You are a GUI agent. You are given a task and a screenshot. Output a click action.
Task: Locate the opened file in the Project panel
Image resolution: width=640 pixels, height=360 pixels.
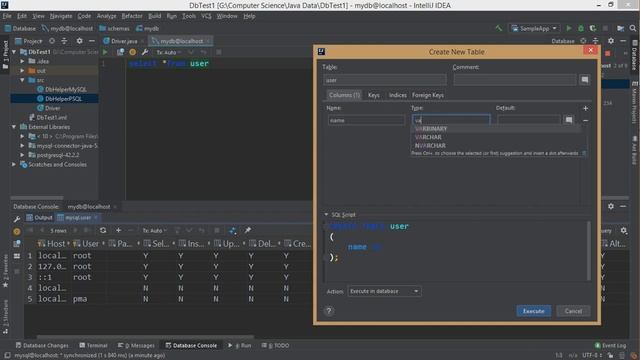(x=52, y=41)
